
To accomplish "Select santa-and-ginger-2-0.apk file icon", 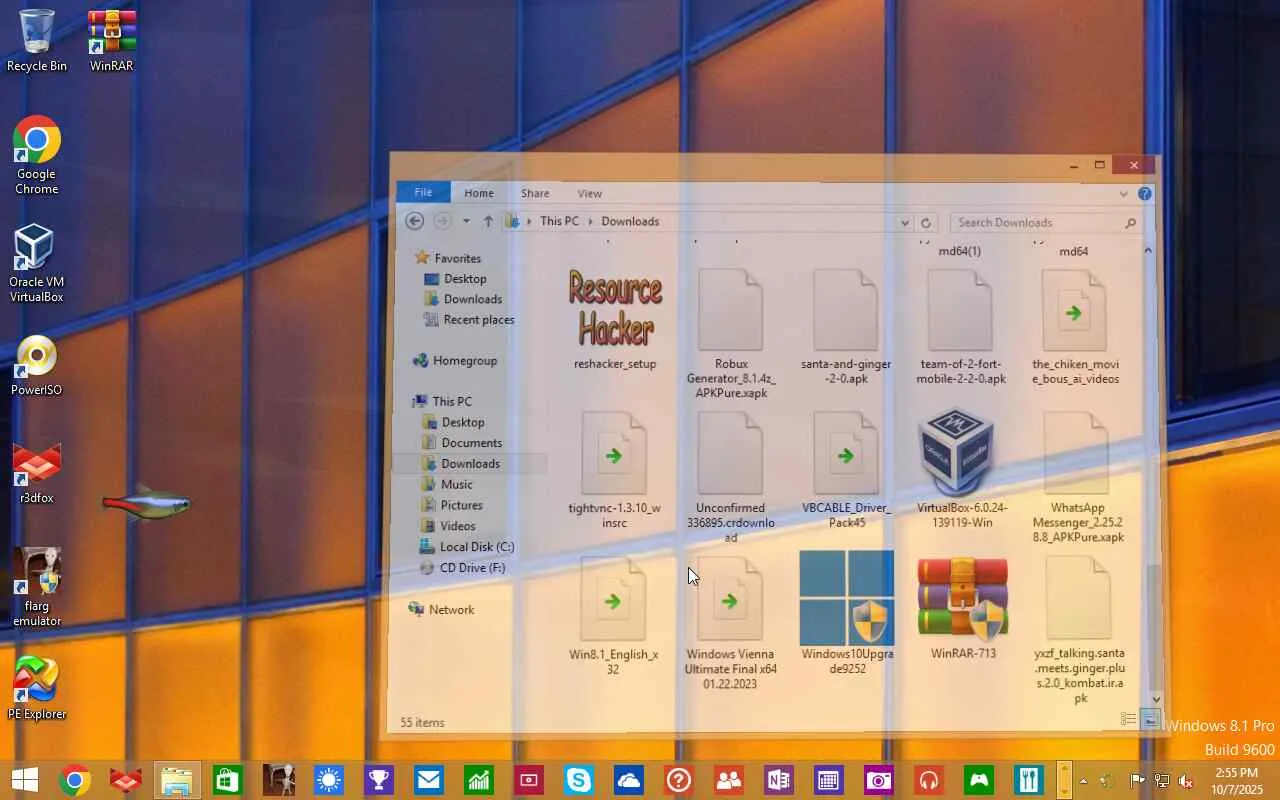I will (x=846, y=309).
